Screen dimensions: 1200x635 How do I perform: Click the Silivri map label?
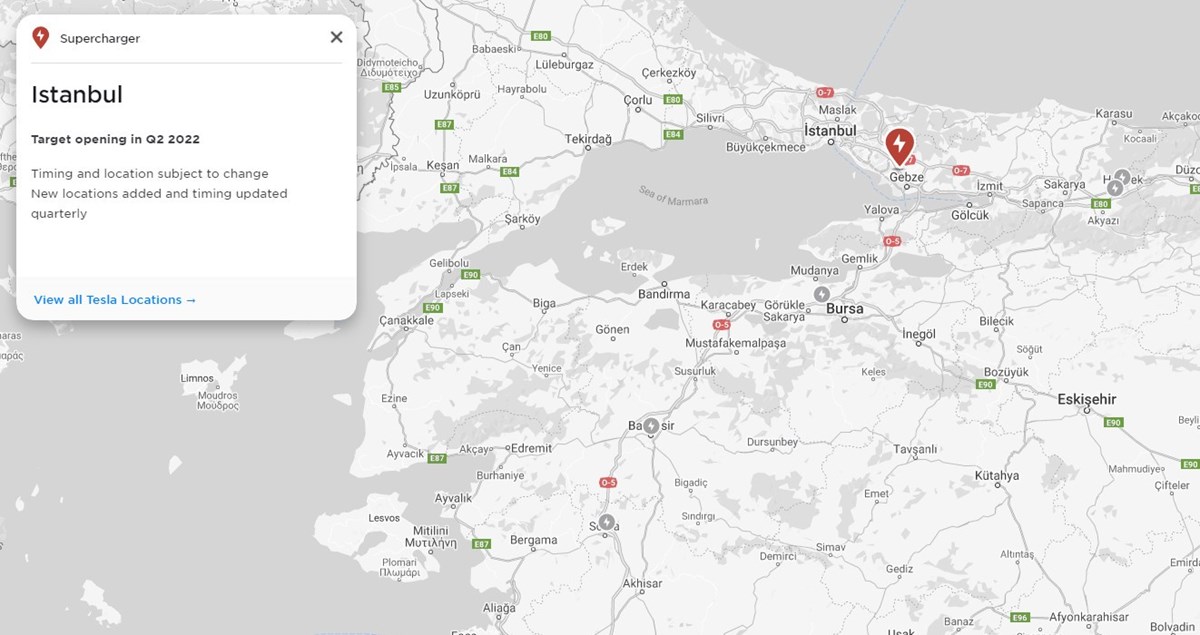pos(710,118)
